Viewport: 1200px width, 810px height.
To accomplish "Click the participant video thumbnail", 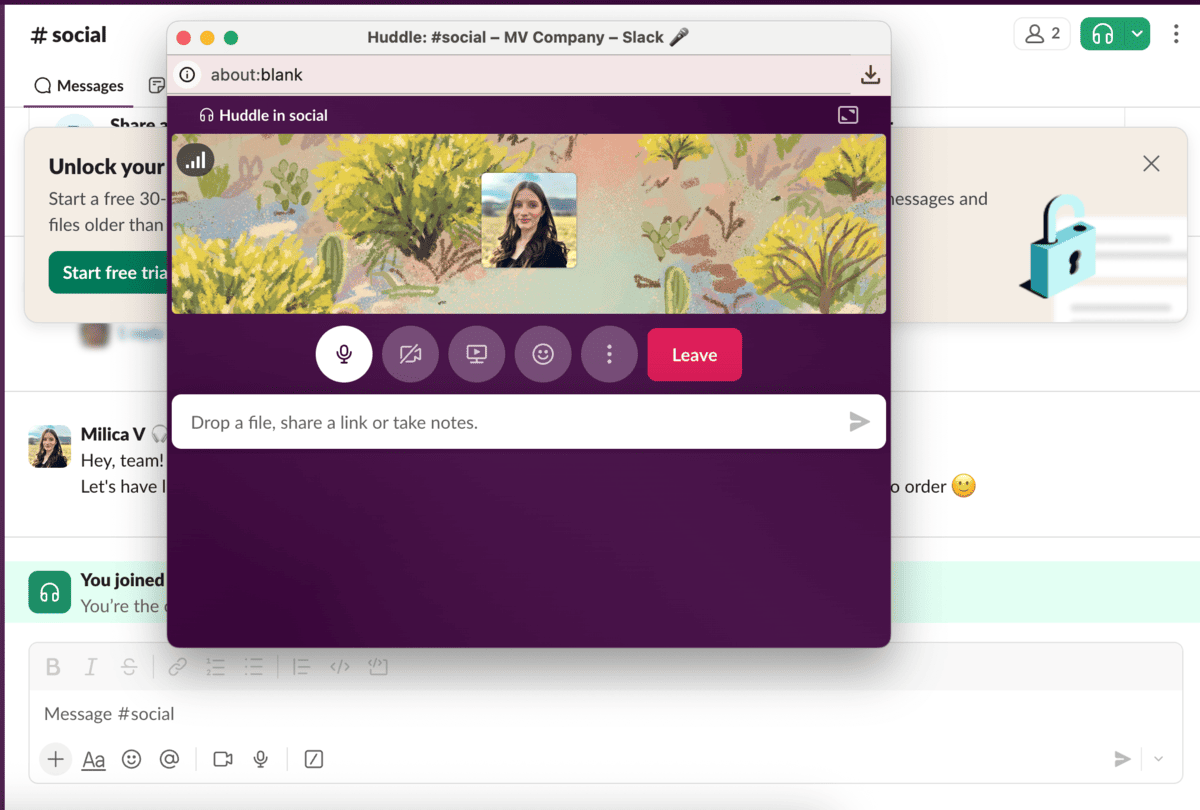I will point(529,220).
